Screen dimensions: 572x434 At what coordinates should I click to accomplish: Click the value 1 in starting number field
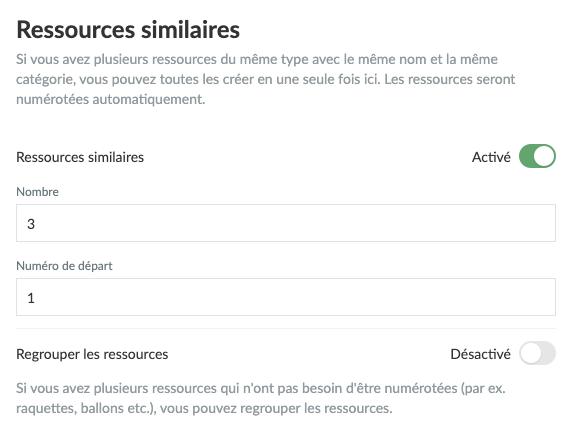31,298
